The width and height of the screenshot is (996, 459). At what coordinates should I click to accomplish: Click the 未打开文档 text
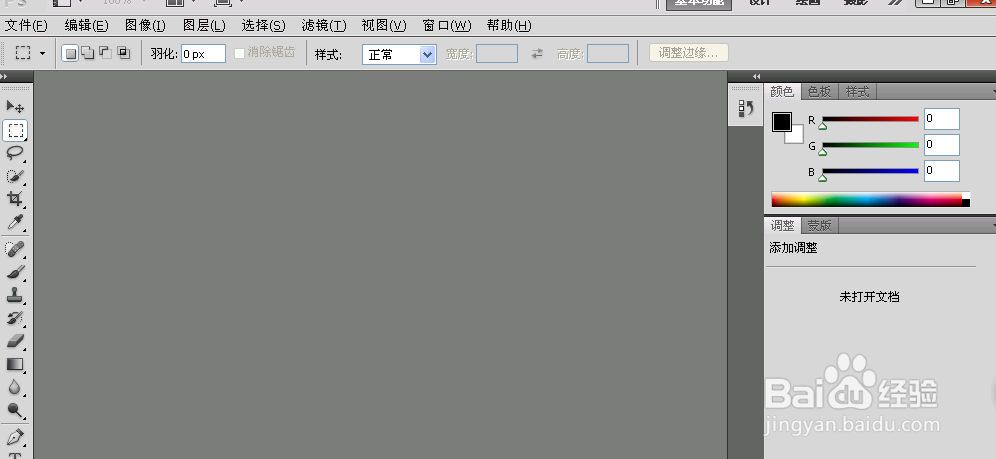[x=869, y=296]
